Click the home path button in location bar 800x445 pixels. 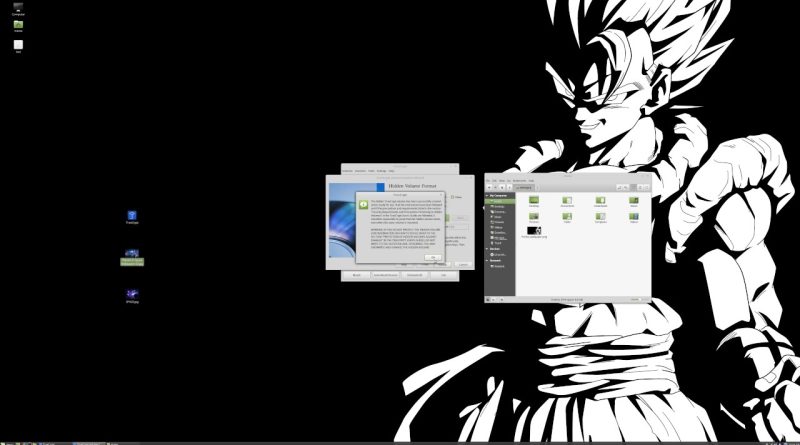click(x=524, y=187)
